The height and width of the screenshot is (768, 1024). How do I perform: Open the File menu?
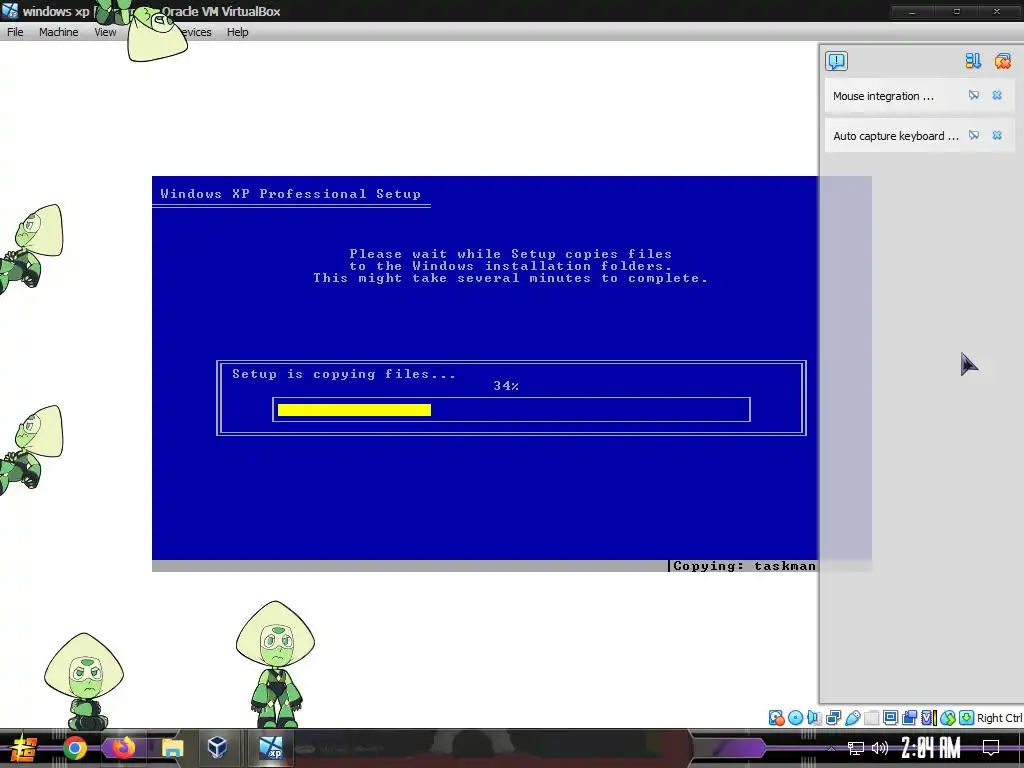click(x=15, y=32)
